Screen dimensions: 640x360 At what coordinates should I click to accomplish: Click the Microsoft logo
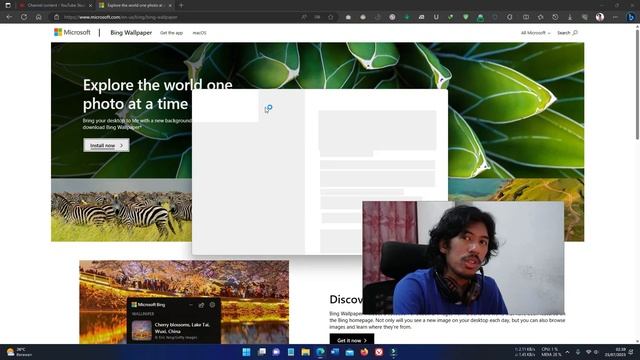click(72, 32)
